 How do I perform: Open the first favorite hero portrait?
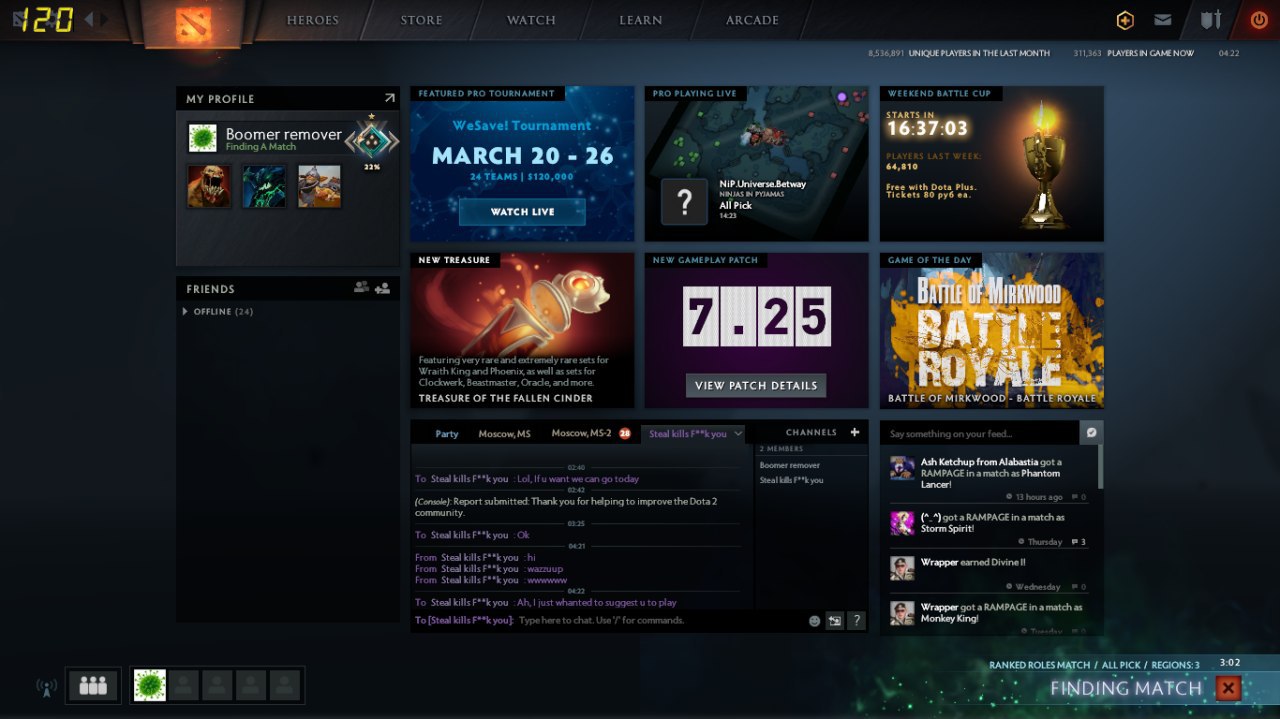tap(209, 186)
